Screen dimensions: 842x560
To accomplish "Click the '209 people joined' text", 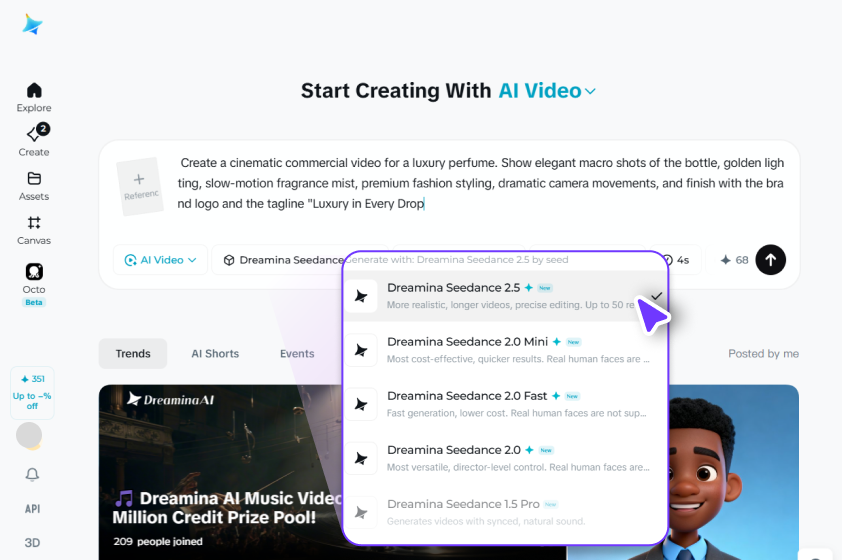I will pyautogui.click(x=158, y=541).
